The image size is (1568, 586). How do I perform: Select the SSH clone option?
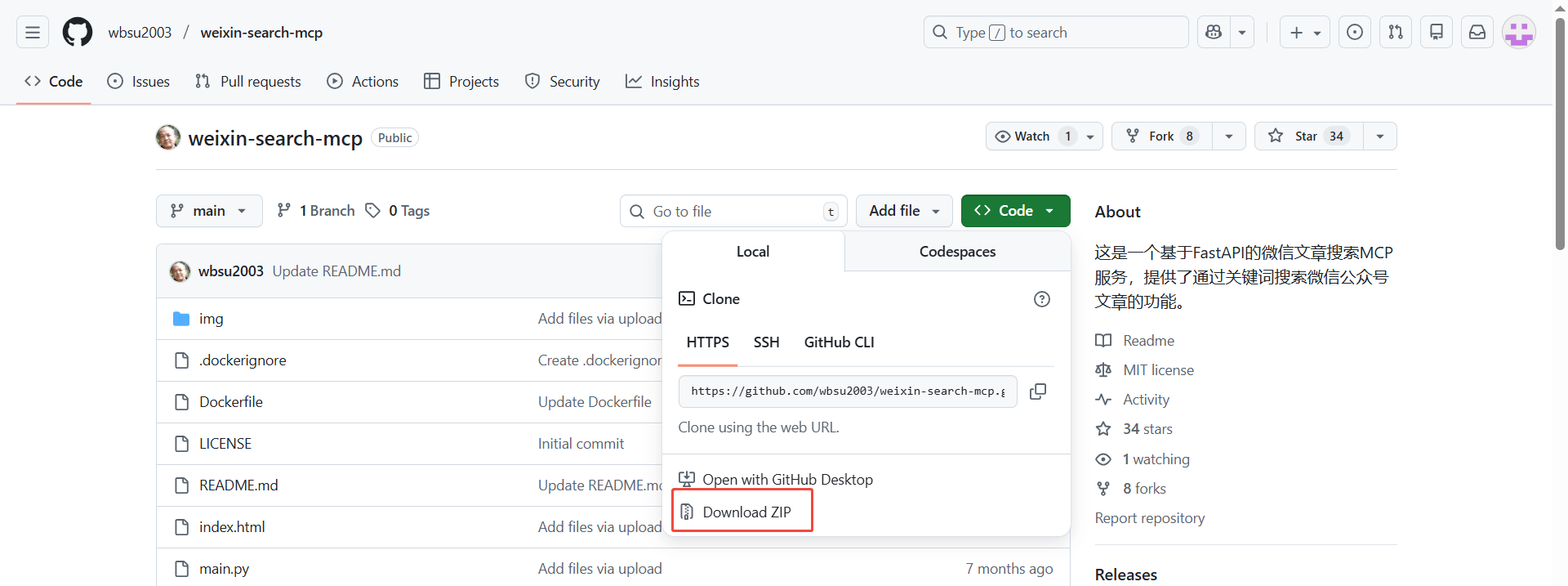tap(766, 342)
